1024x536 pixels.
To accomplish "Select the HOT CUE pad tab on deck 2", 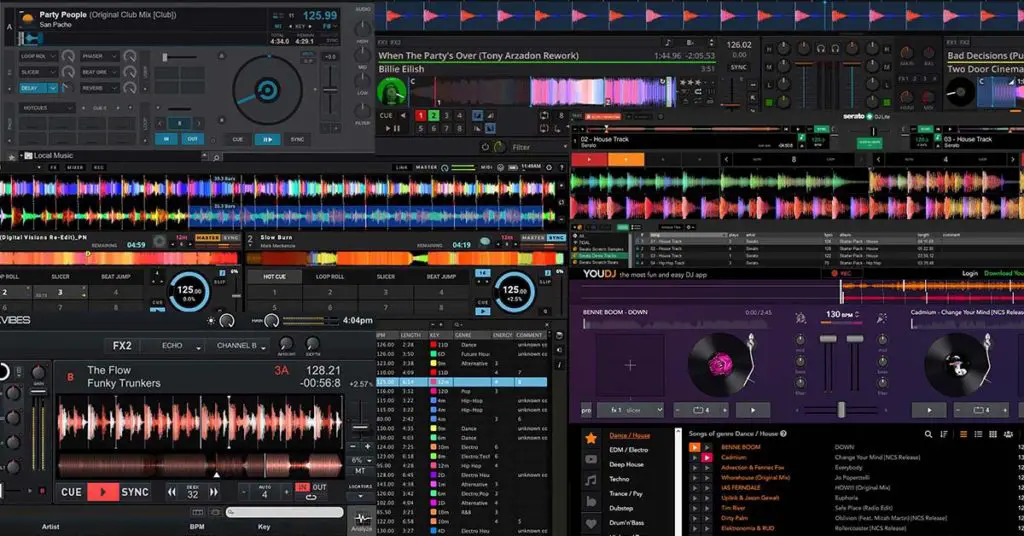I will click(x=274, y=277).
